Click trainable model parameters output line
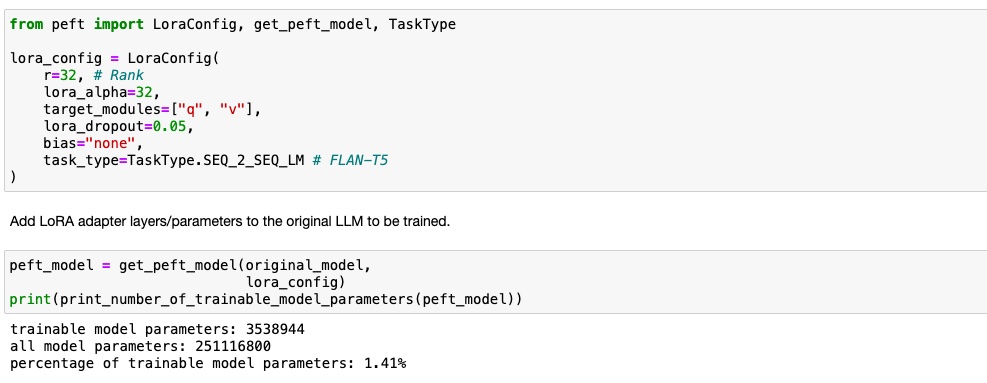987x383 pixels. click(x=157, y=329)
